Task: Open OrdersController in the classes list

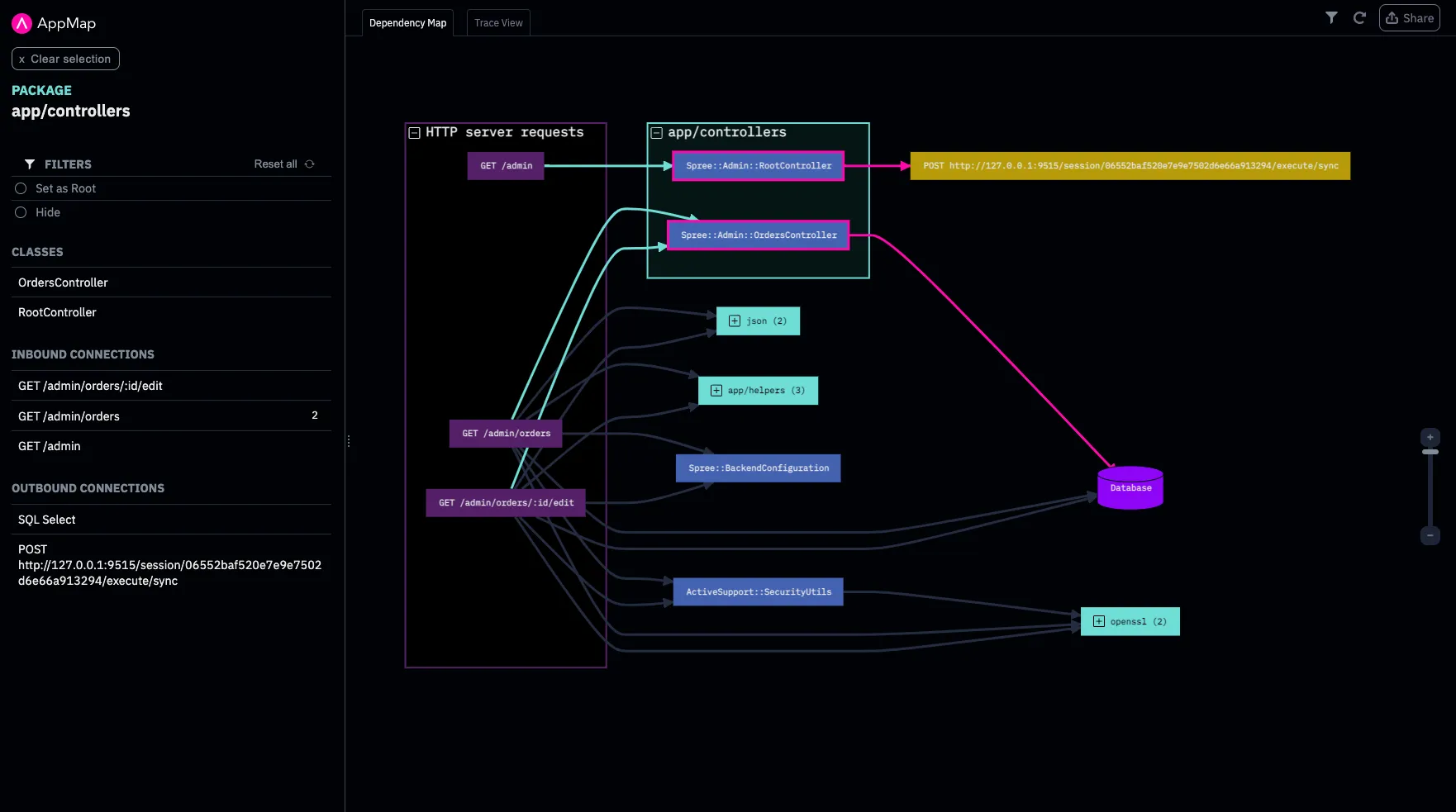Action: tap(171, 283)
